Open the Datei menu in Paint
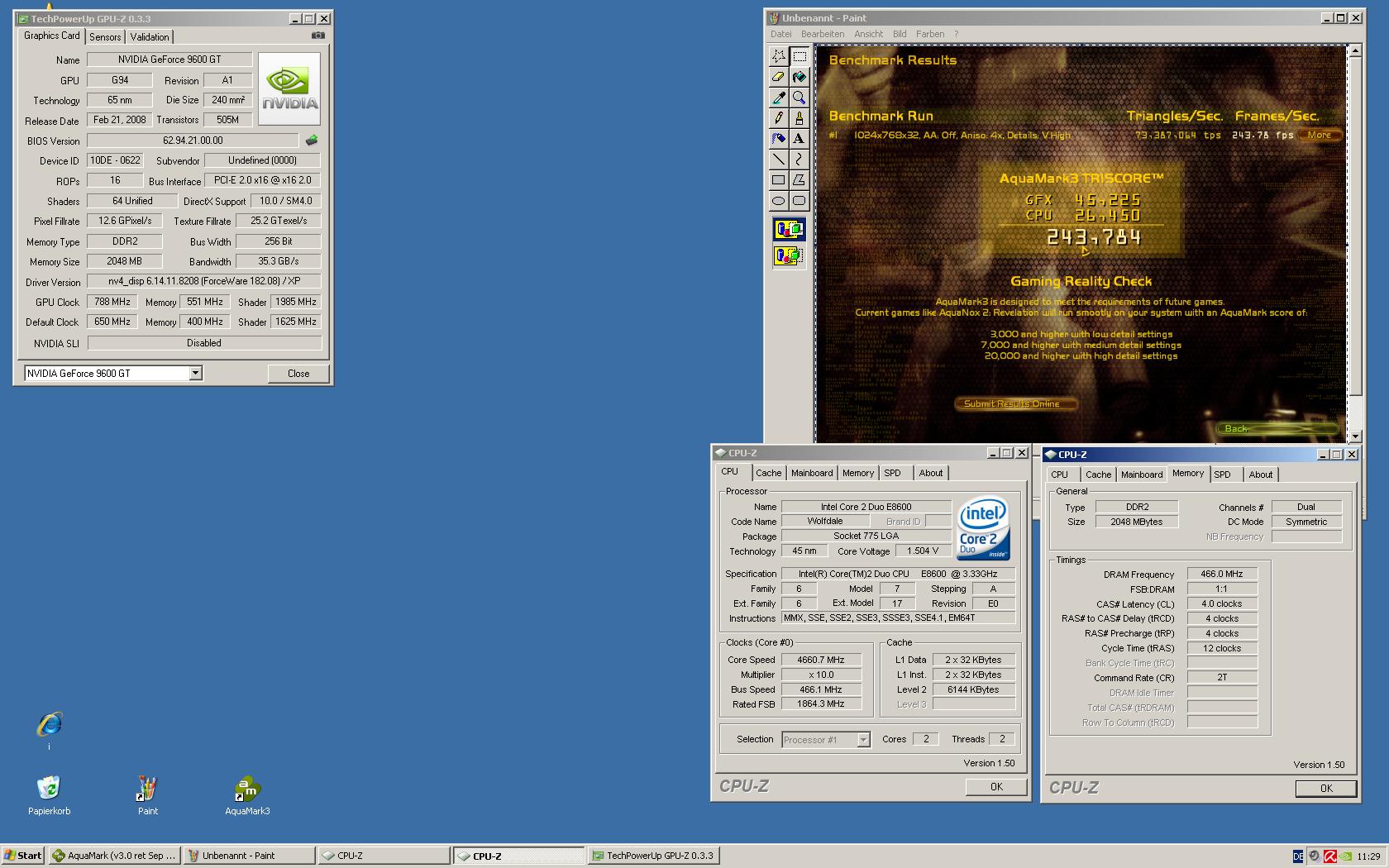 781,34
